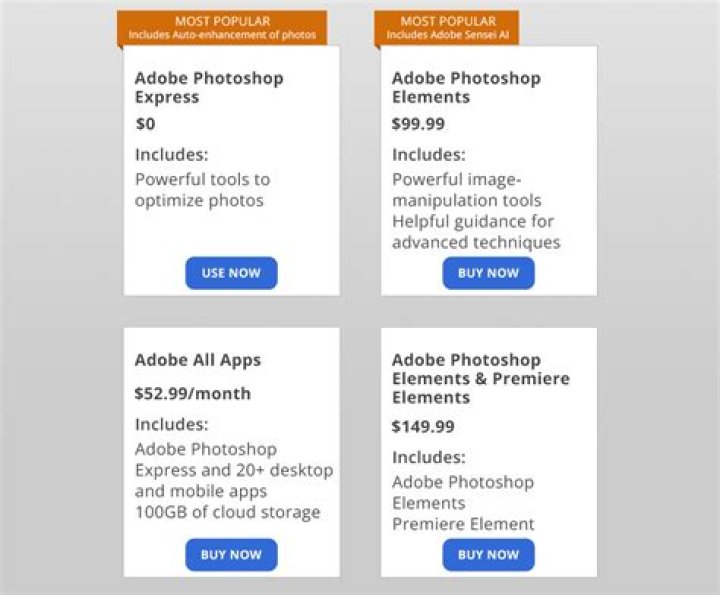The width and height of the screenshot is (720, 595).
Task: Click the "100GB of cloud storage" feature
Action: click(x=227, y=513)
